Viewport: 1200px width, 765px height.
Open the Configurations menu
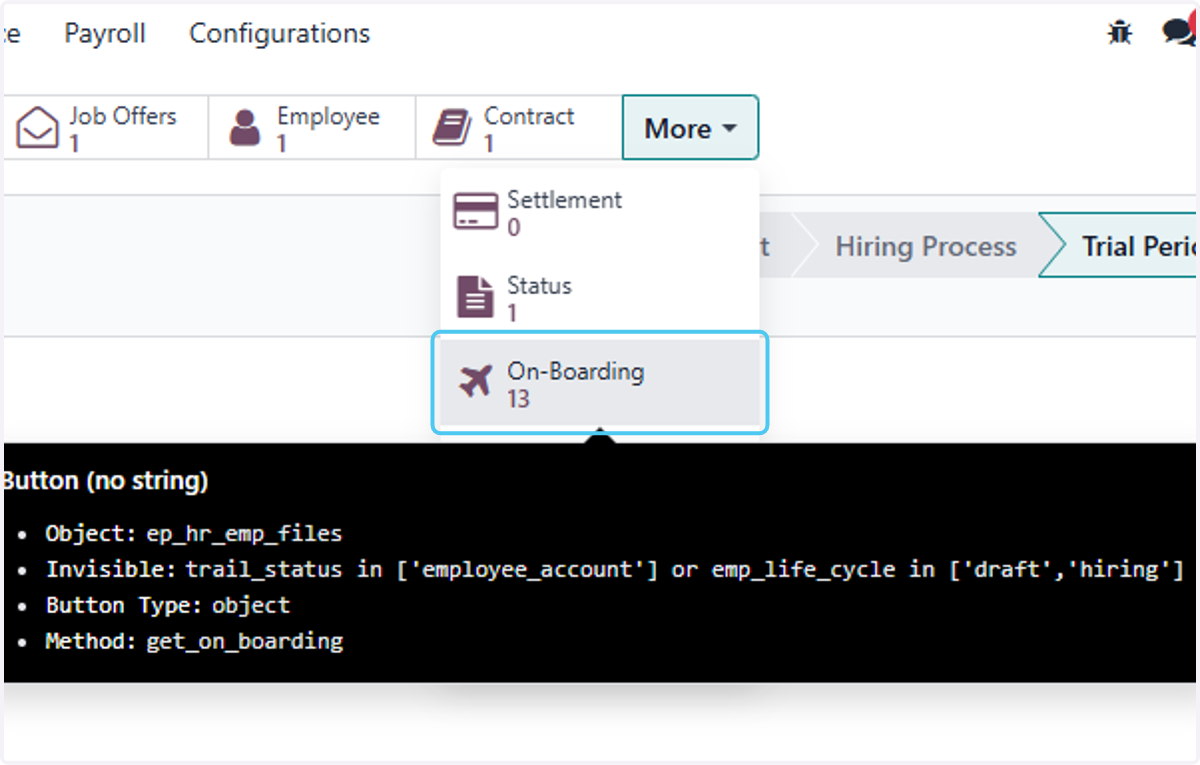279,33
